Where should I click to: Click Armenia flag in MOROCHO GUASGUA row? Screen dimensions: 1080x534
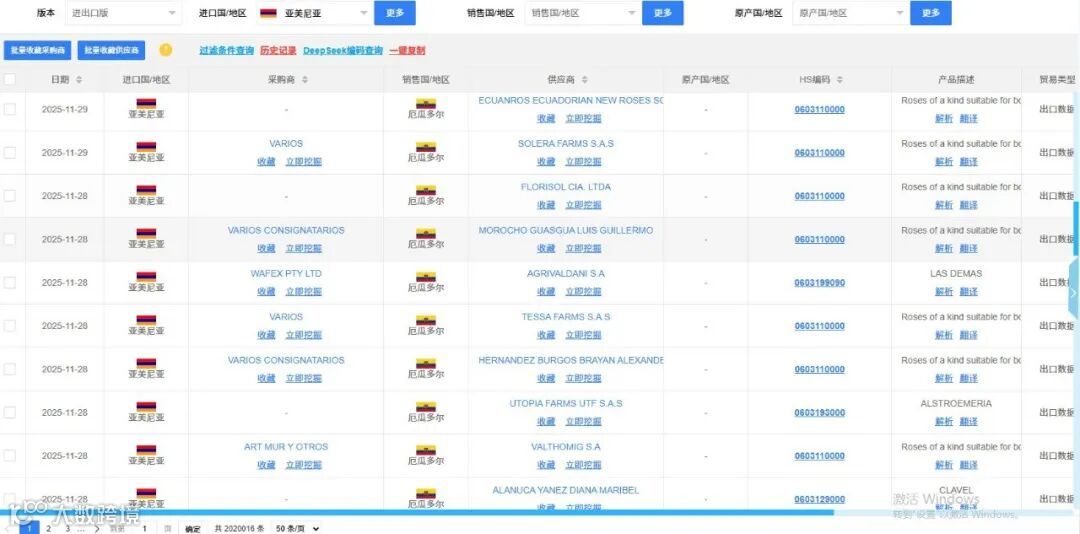click(146, 234)
